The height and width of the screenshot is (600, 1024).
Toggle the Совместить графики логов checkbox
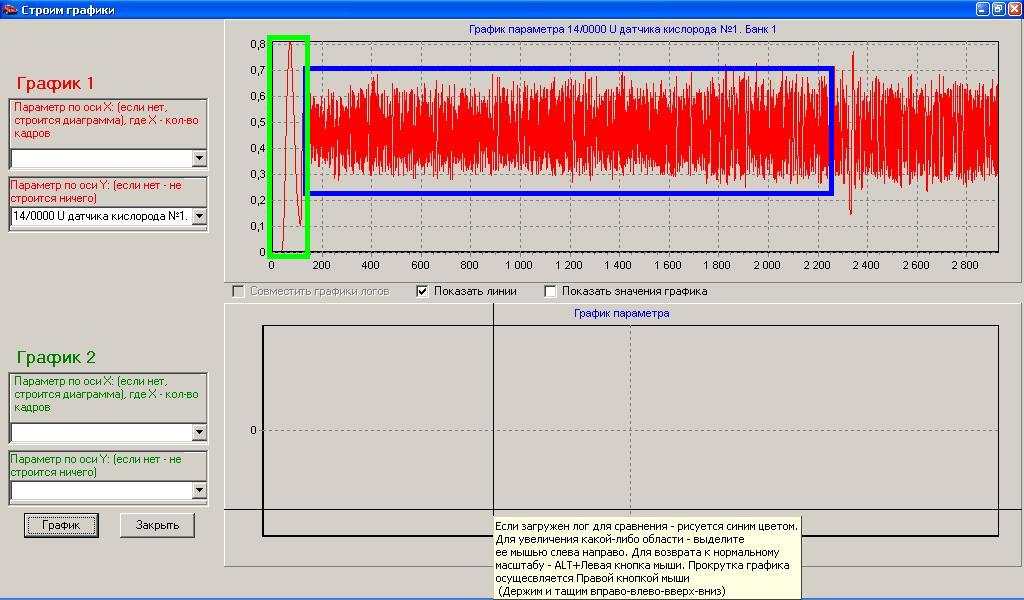[x=238, y=292]
